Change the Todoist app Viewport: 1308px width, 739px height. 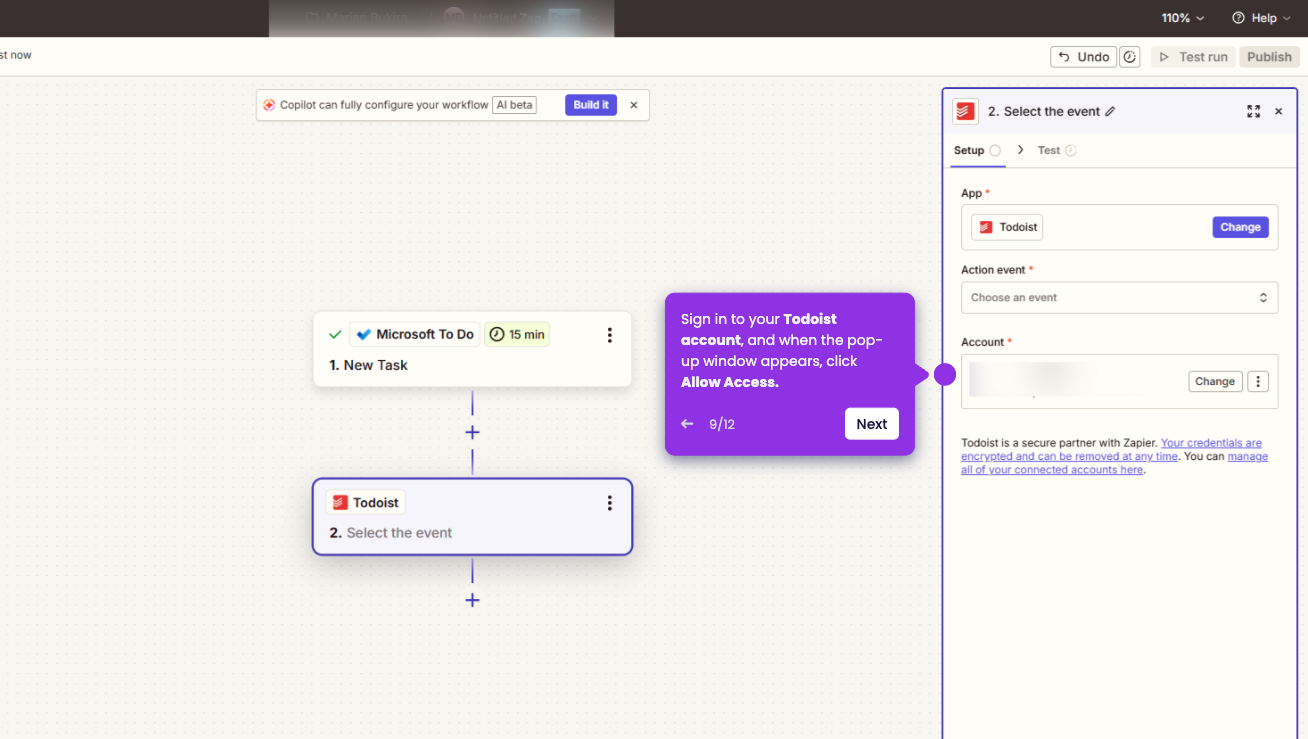click(1240, 227)
